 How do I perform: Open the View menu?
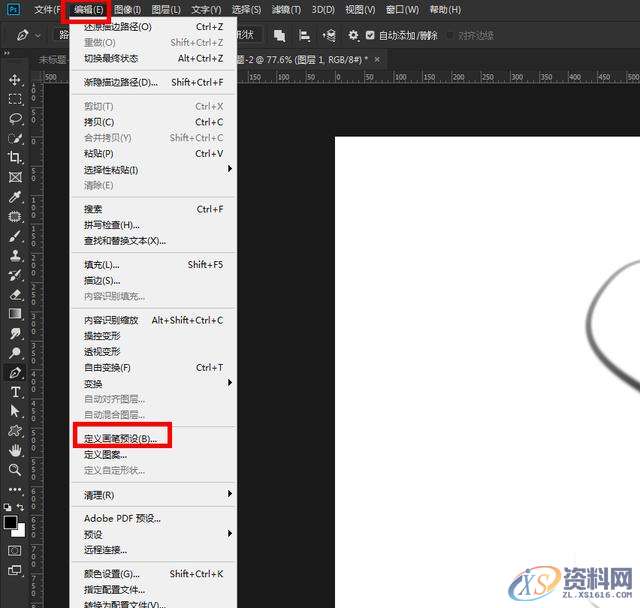[360, 9]
